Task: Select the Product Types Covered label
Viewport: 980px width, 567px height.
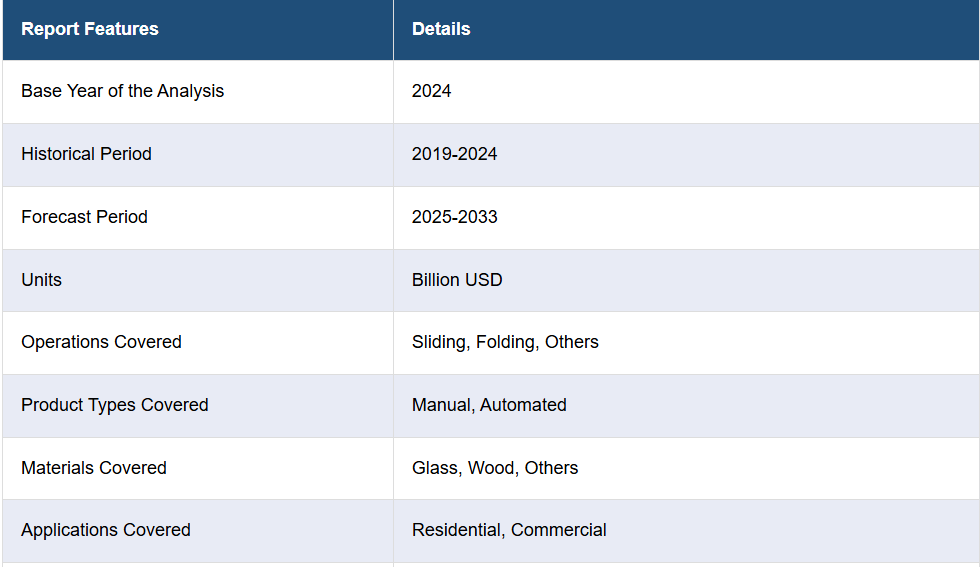Action: click(x=114, y=405)
